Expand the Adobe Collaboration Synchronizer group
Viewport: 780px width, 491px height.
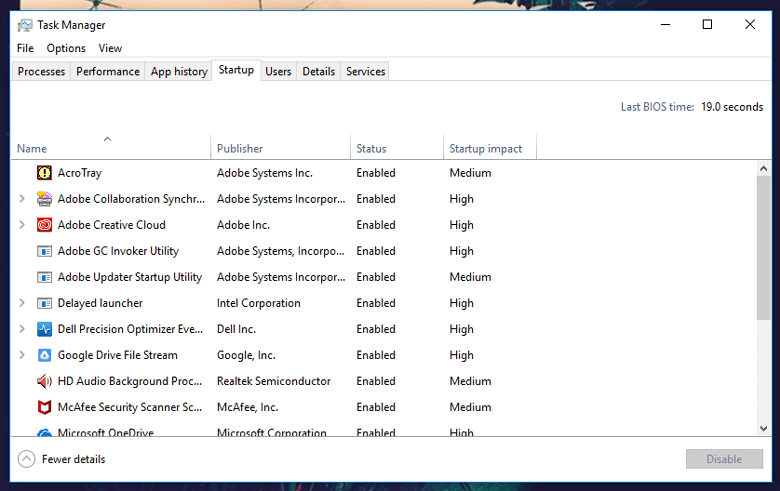click(x=22, y=198)
